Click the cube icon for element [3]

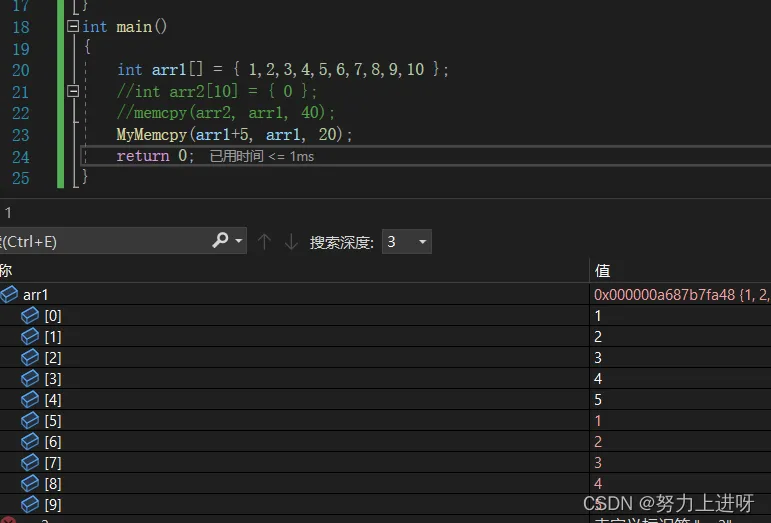(x=30, y=378)
